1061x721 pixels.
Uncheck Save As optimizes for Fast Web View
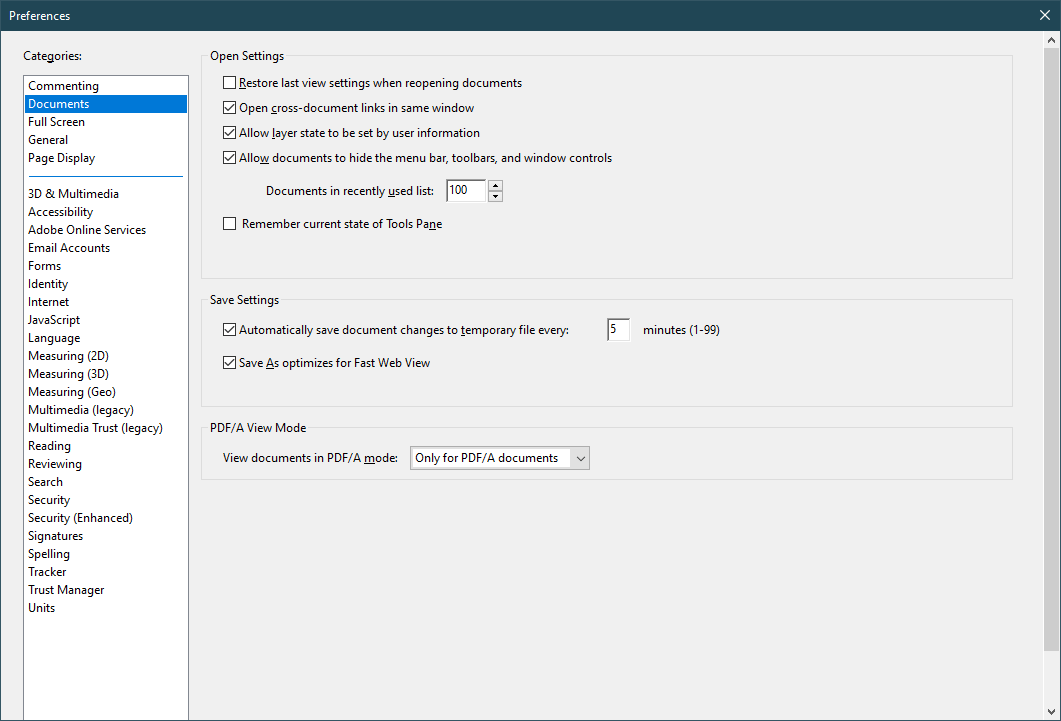[229, 363]
